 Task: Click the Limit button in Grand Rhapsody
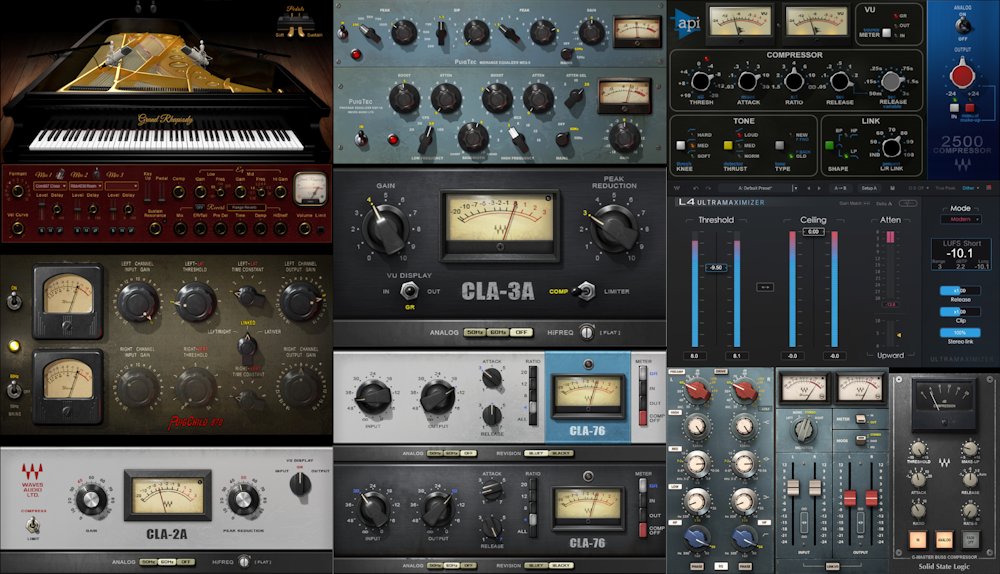pyautogui.click(x=321, y=230)
